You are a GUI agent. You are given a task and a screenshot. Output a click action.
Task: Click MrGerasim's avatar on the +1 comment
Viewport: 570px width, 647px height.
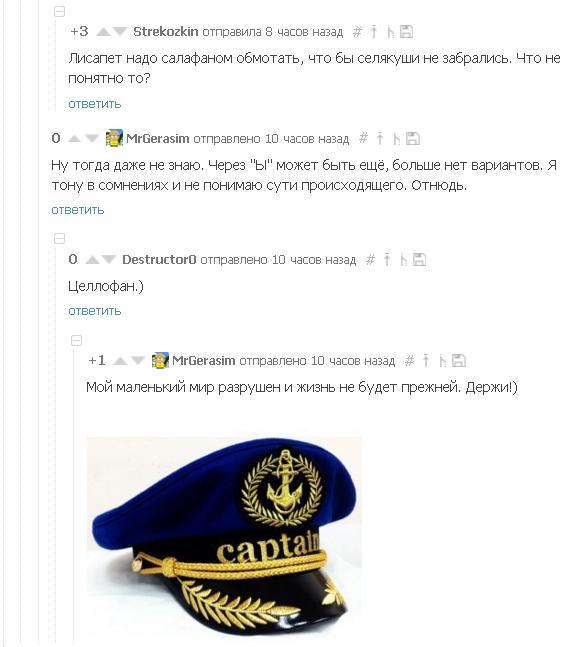160,361
